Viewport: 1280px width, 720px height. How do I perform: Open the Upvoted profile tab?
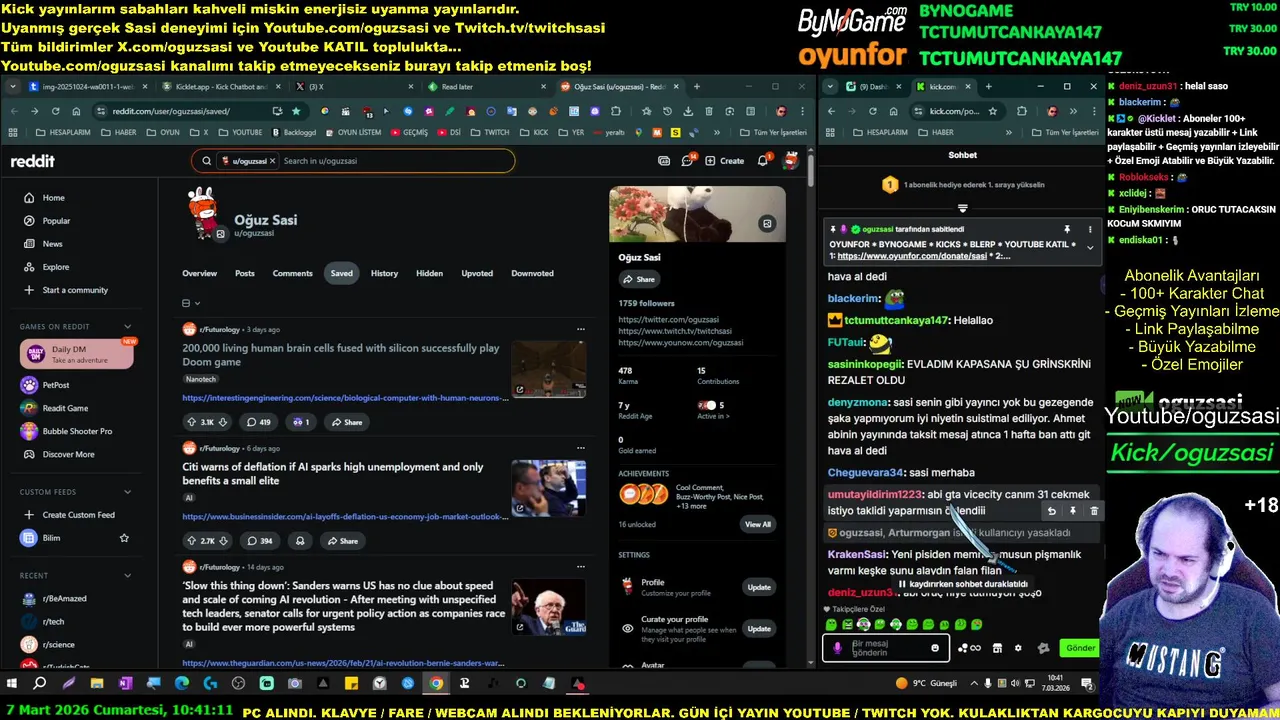[477, 273]
